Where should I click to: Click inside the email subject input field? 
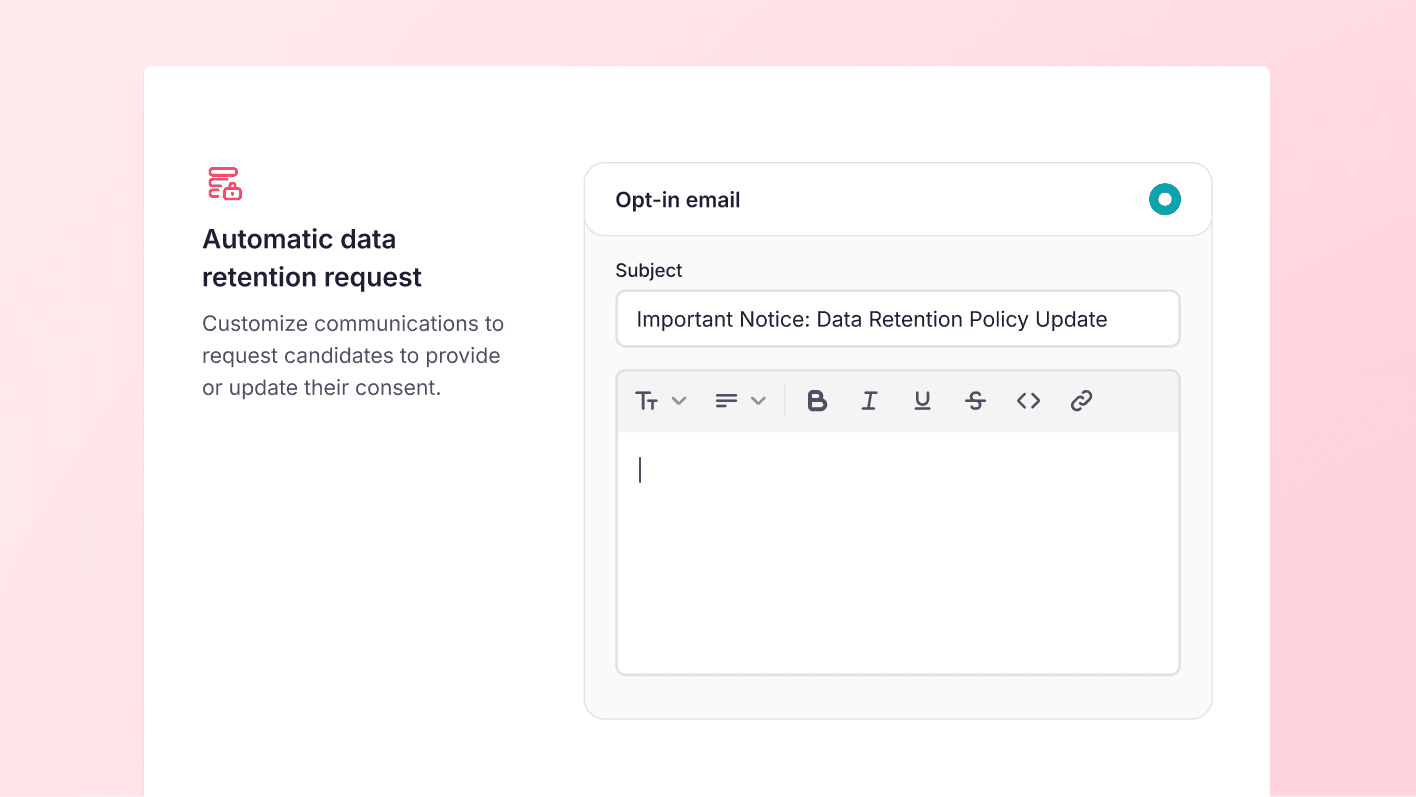(x=897, y=318)
